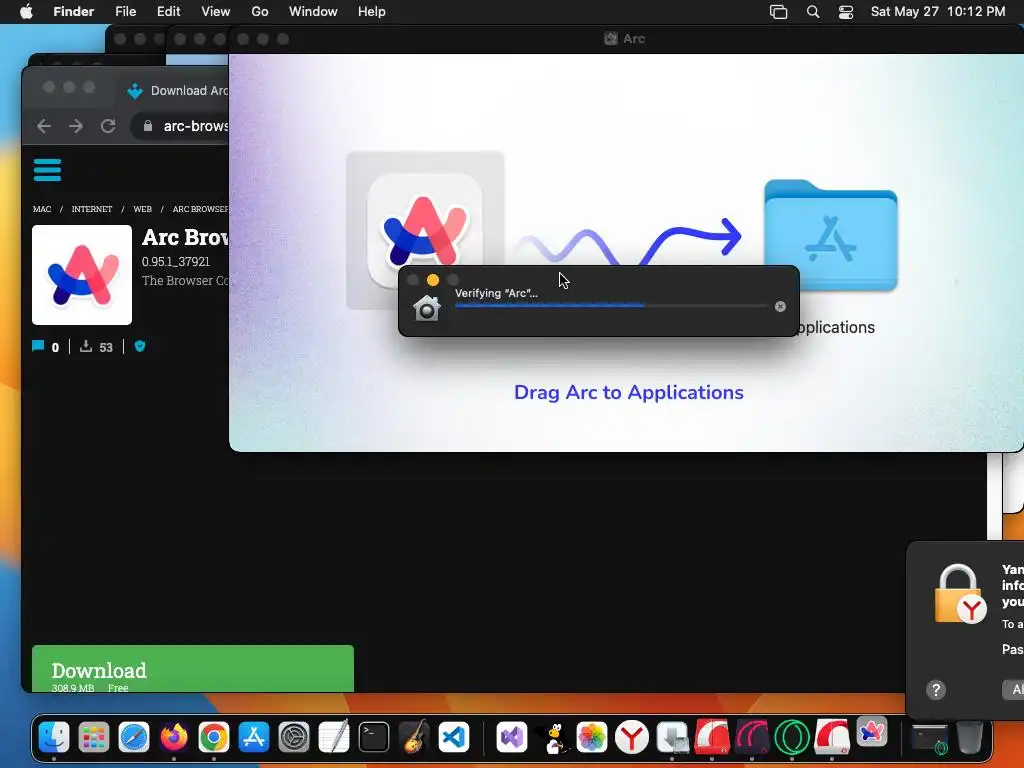
Task: Follow the WEB breadcrumb link
Action: [x=142, y=209]
